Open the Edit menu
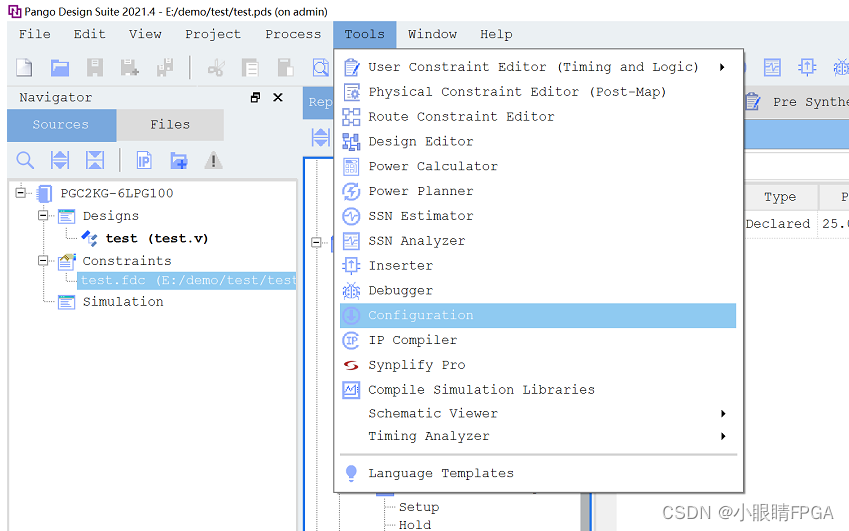 [x=89, y=34]
